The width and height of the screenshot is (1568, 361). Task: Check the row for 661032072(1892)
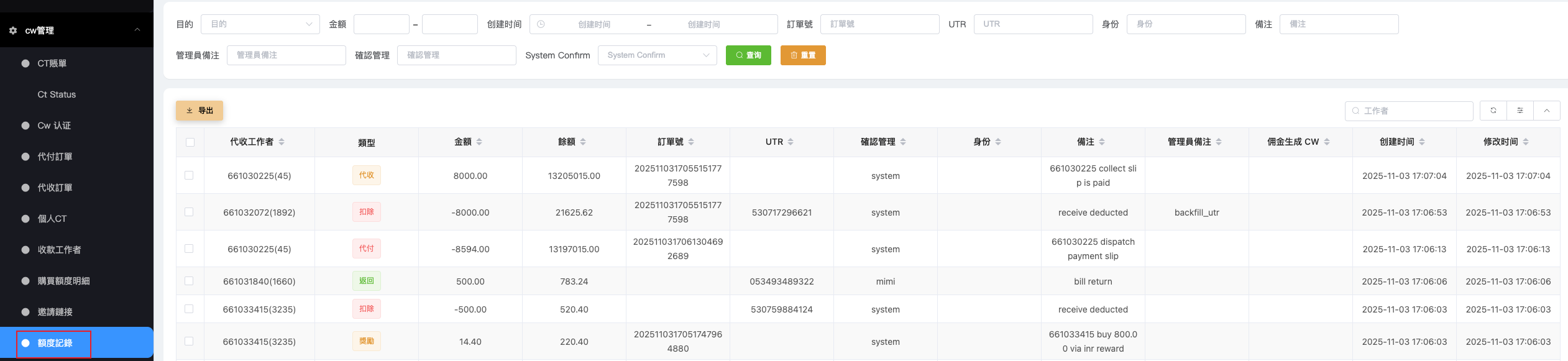point(190,212)
